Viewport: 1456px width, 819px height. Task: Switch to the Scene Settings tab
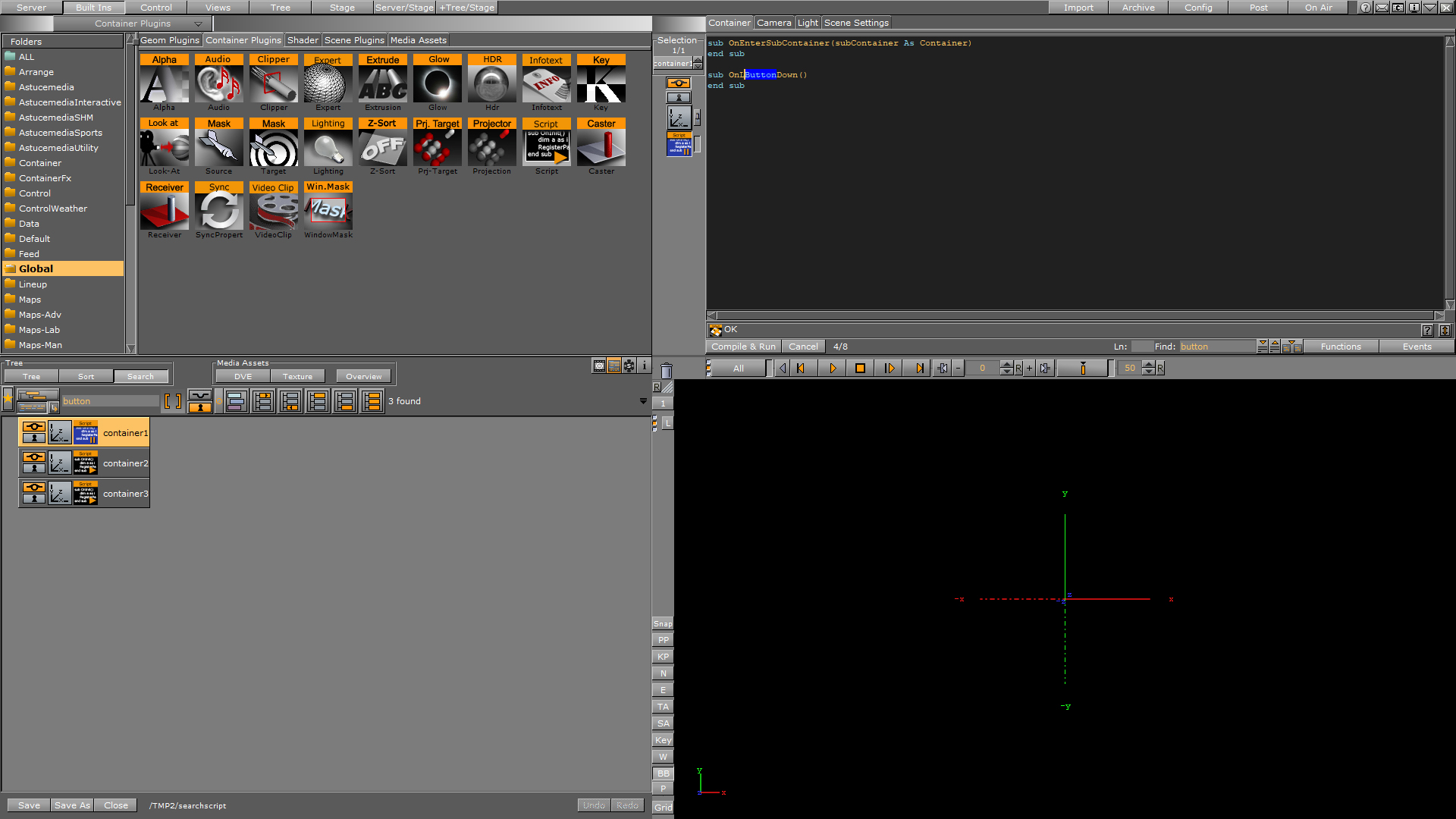pos(855,22)
